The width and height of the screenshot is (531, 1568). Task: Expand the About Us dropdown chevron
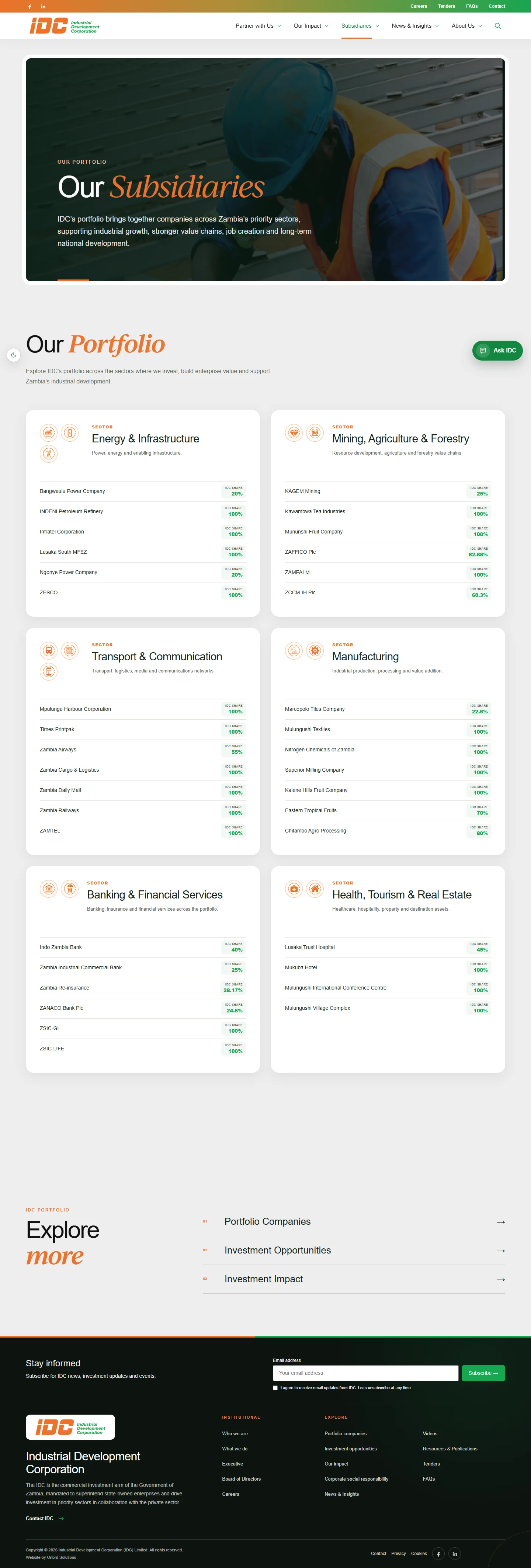(480, 26)
